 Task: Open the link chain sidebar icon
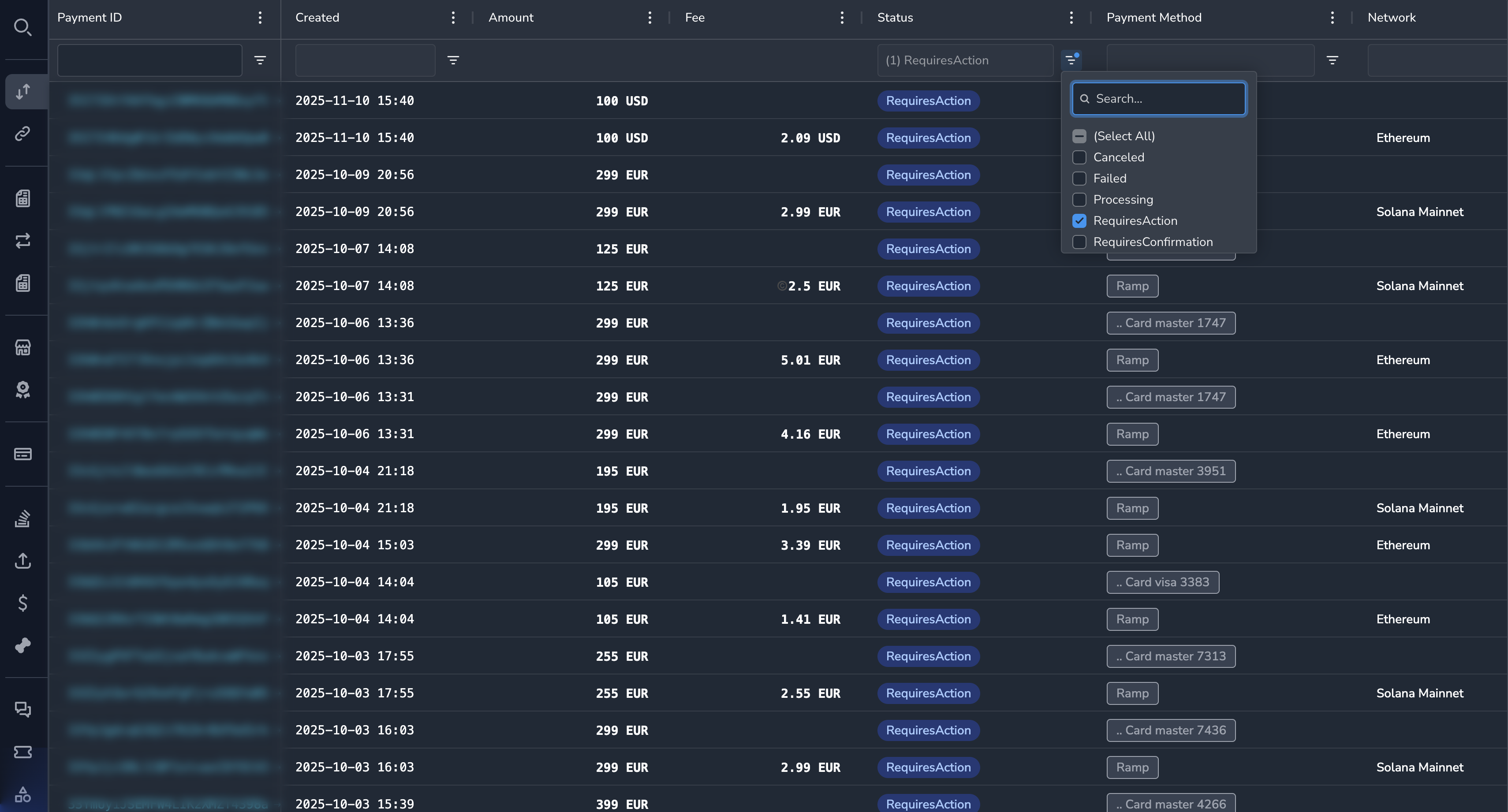[23, 134]
